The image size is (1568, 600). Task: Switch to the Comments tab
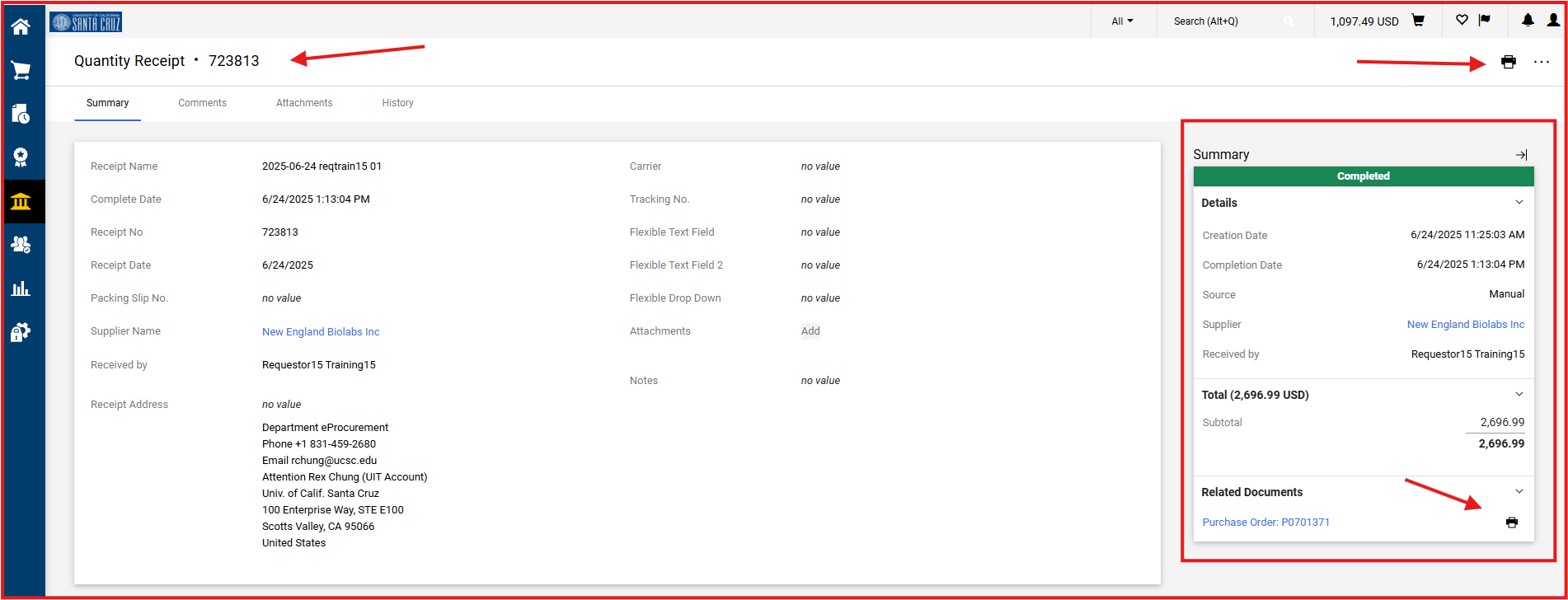point(202,103)
